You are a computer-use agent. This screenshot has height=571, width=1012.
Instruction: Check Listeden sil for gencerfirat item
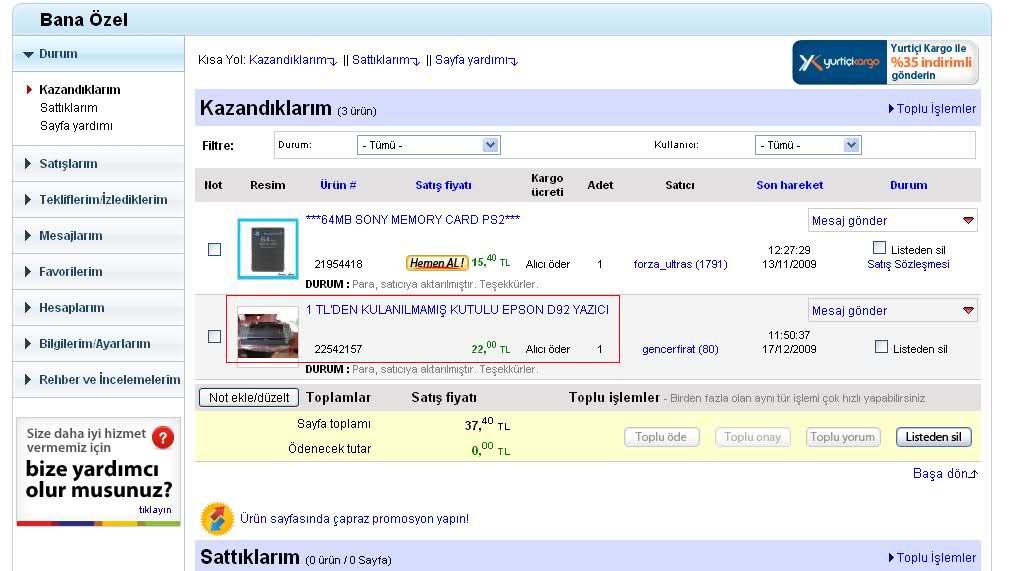point(881,347)
